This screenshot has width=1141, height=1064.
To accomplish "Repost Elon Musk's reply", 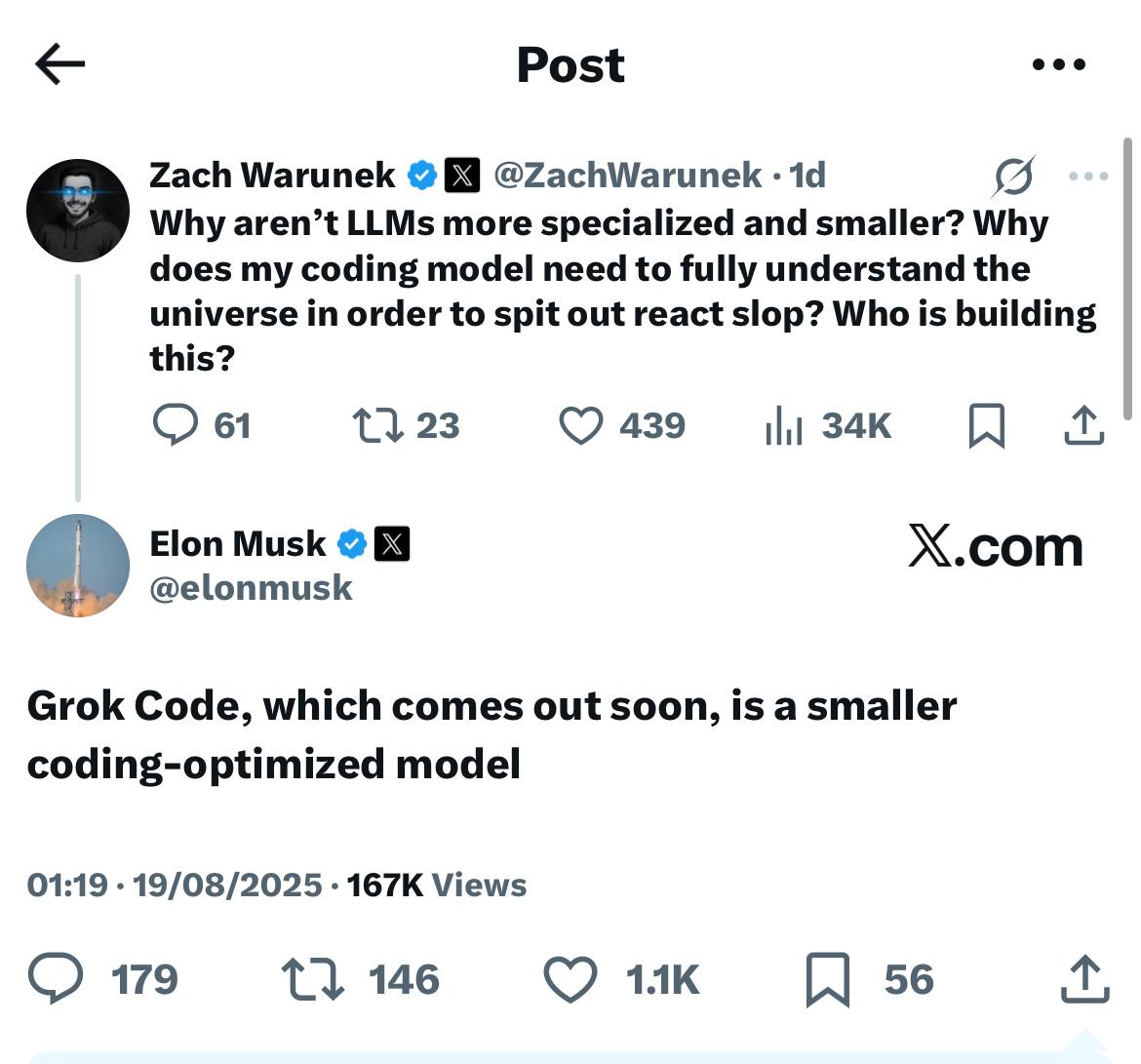I will (x=314, y=978).
